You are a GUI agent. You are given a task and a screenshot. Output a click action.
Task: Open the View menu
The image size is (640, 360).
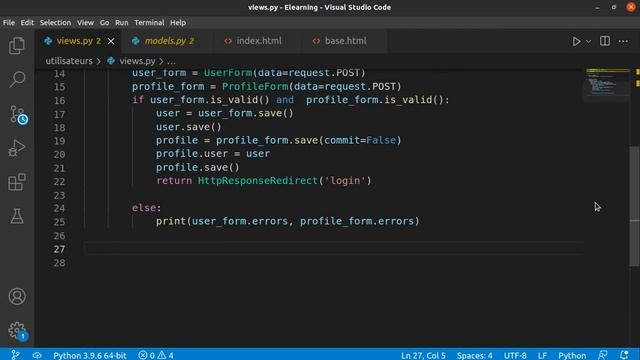(85, 23)
